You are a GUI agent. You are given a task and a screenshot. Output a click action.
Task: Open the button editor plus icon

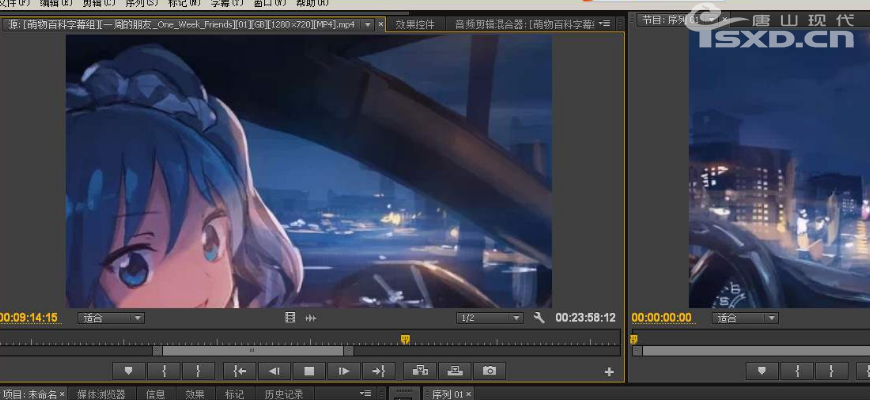point(609,372)
